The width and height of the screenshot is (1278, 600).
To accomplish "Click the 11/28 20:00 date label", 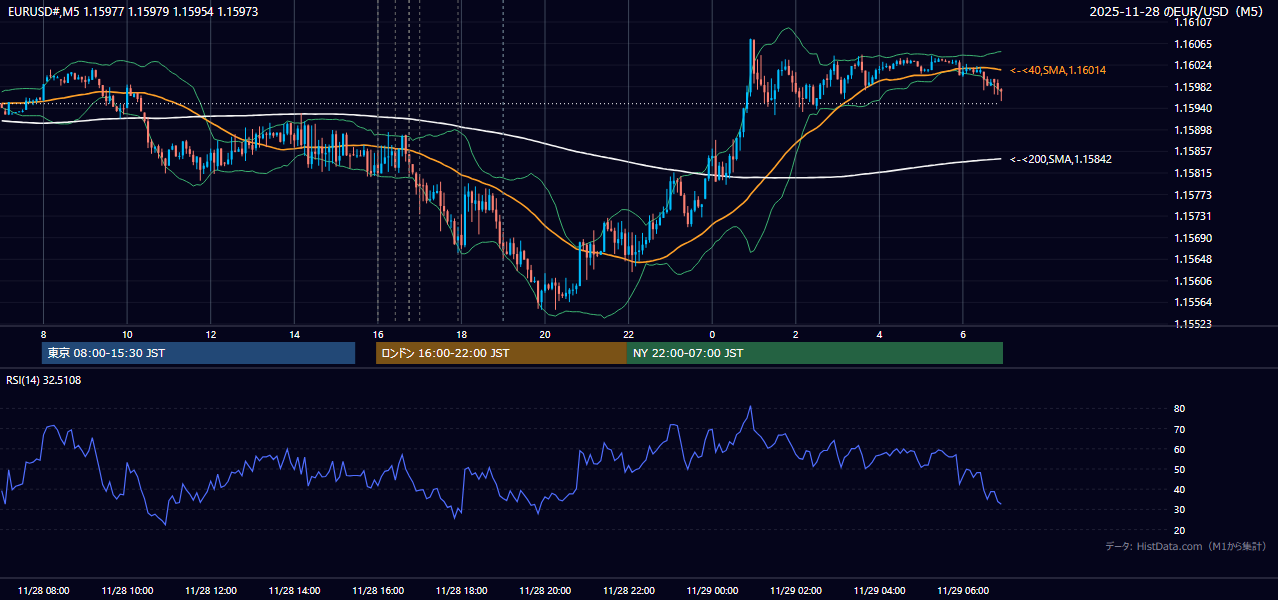I will click(x=545, y=591).
